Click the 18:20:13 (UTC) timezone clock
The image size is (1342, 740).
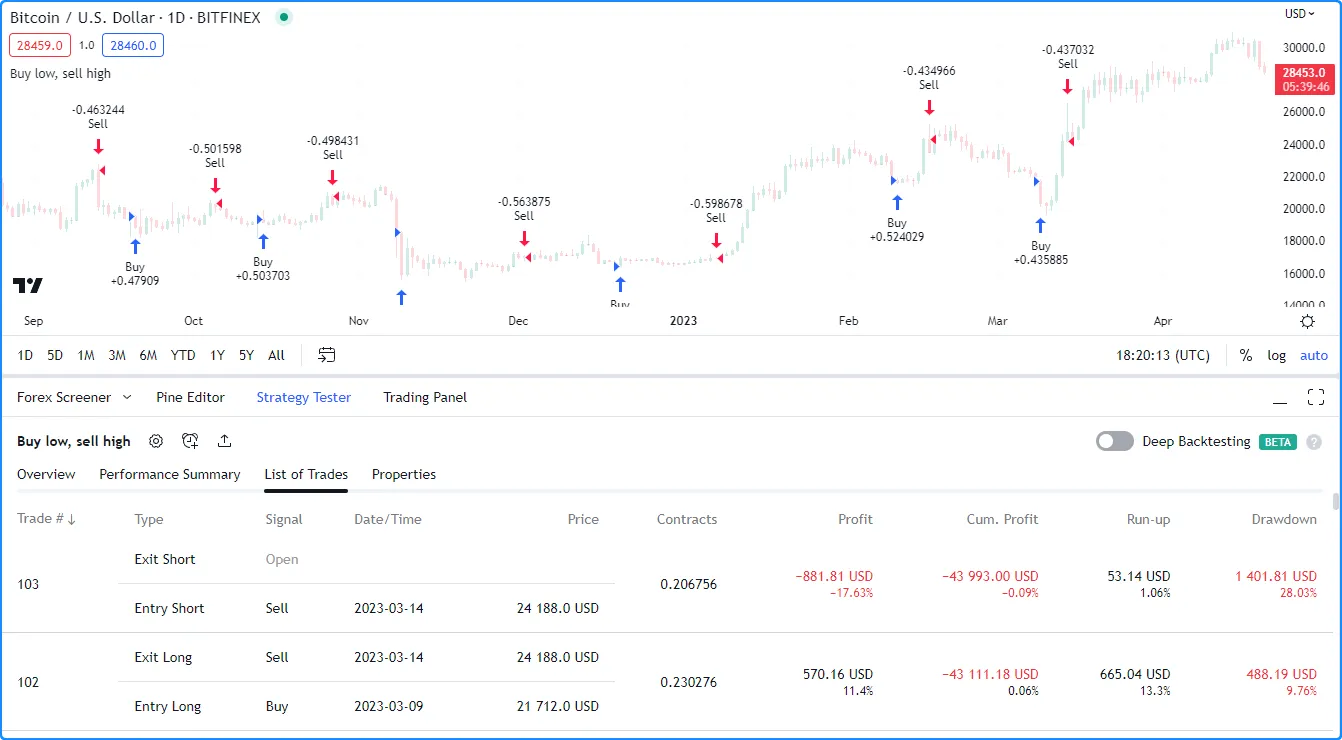(1162, 355)
